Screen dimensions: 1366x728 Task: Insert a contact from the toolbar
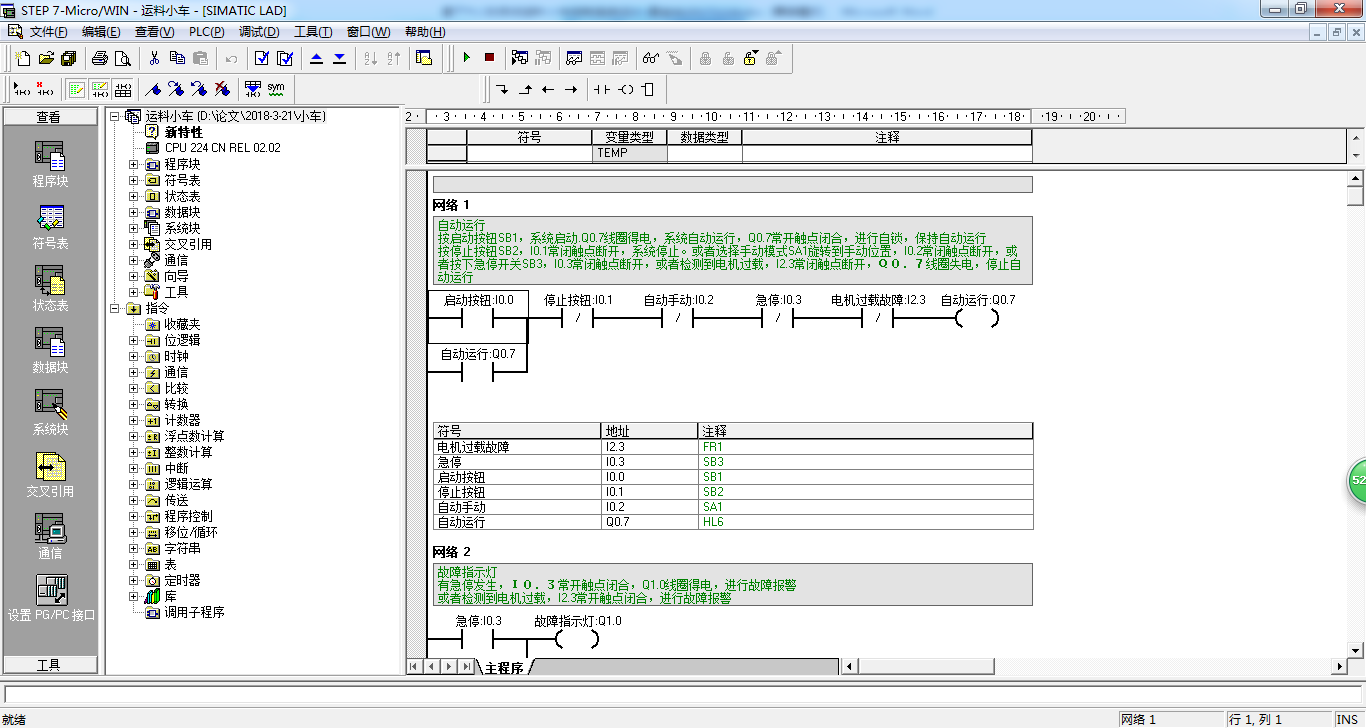[x=602, y=89]
